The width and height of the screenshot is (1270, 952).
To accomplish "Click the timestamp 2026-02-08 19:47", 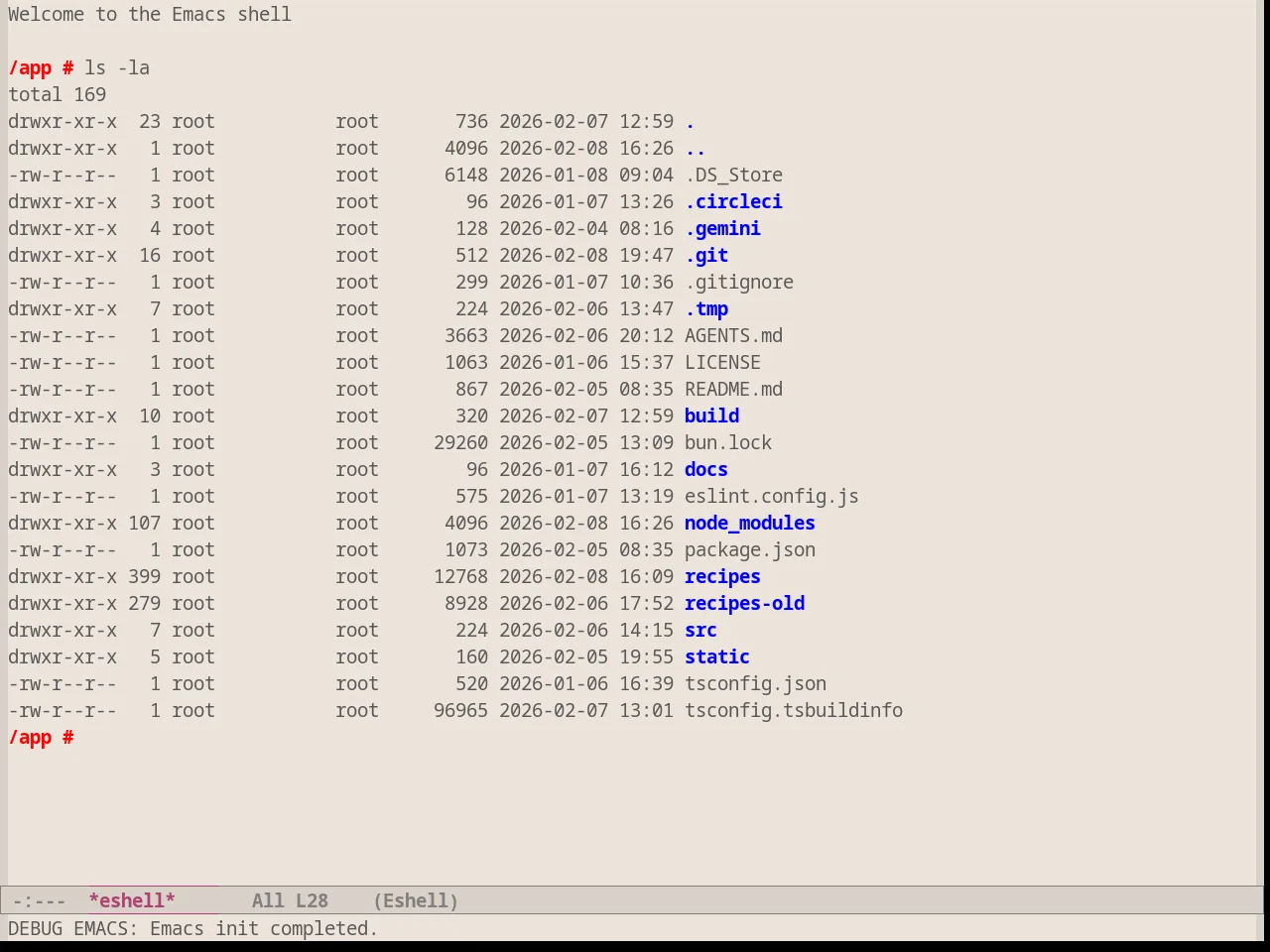I will coord(586,255).
